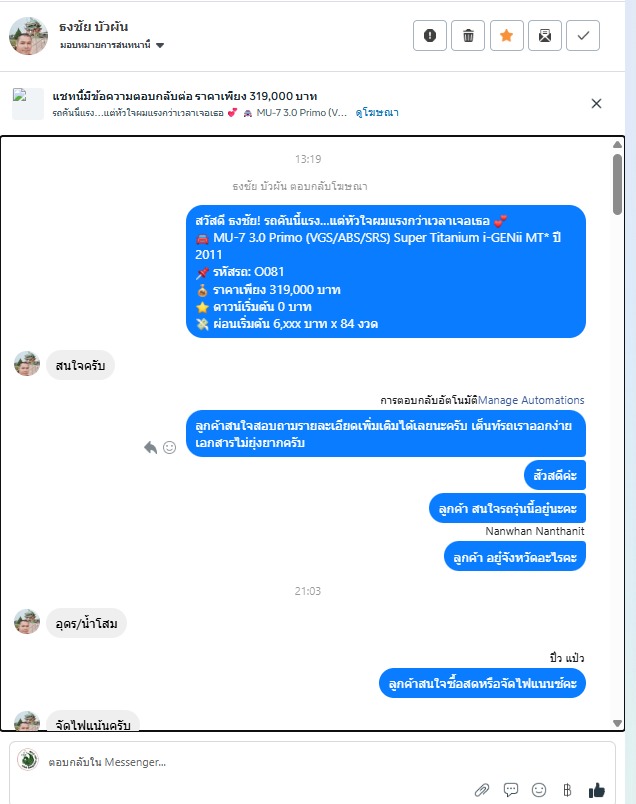Expand the มอบหมายการสนทนานี้ assignment dropdown

pyautogui.click(x=112, y=45)
